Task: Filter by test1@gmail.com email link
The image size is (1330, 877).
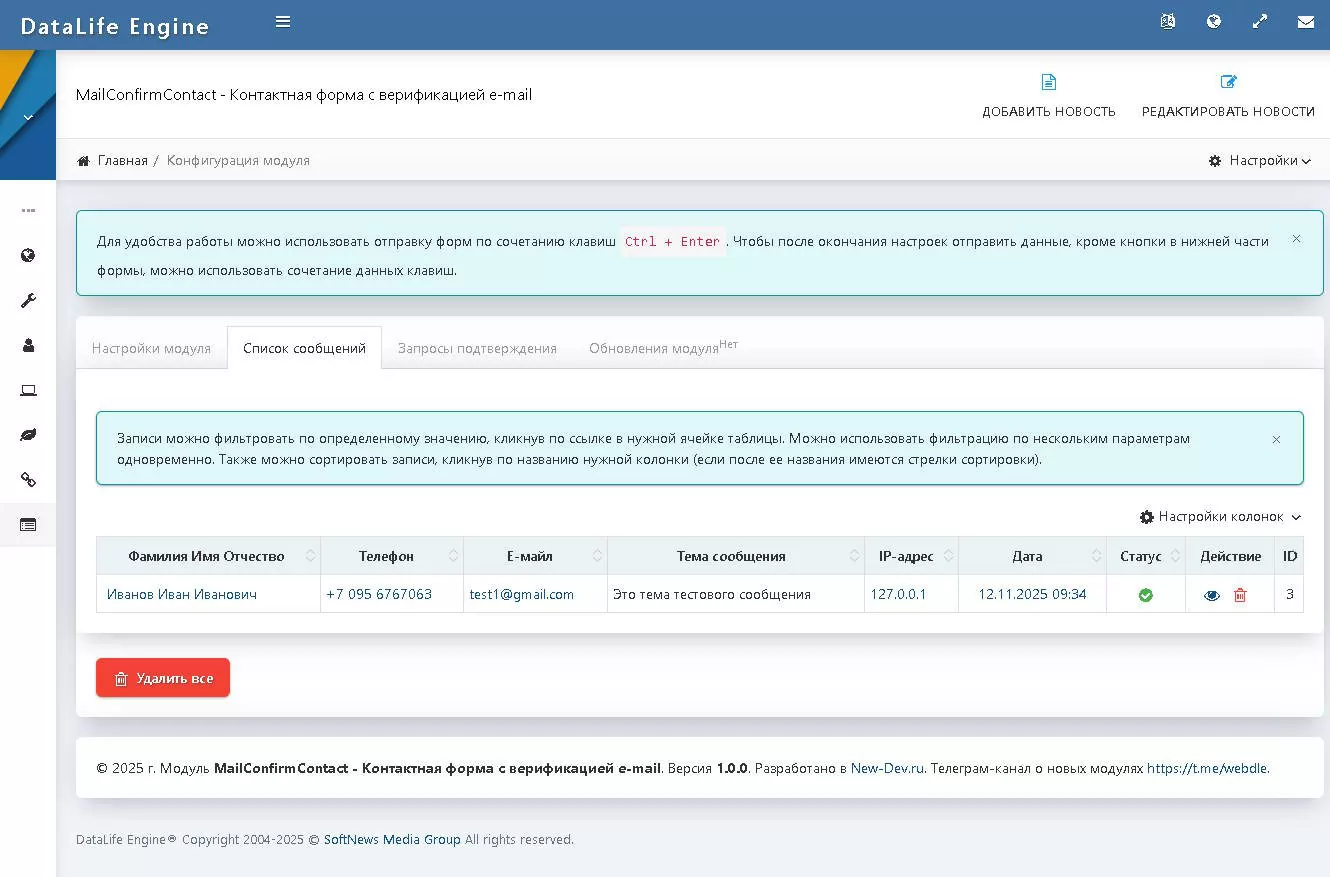Action: pos(522,594)
